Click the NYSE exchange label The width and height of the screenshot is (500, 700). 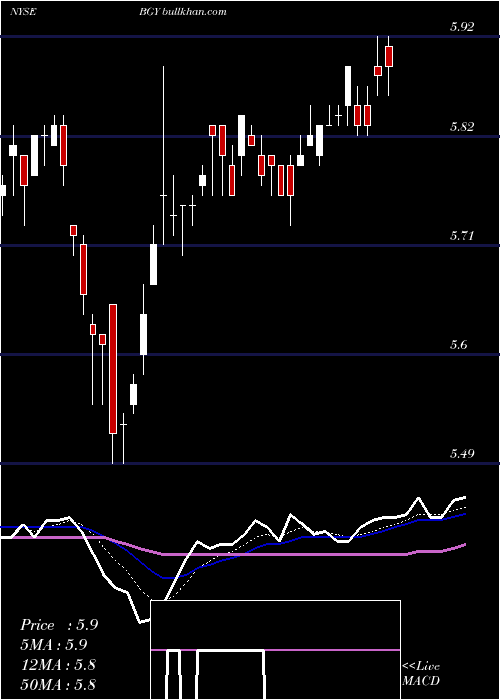(23, 12)
